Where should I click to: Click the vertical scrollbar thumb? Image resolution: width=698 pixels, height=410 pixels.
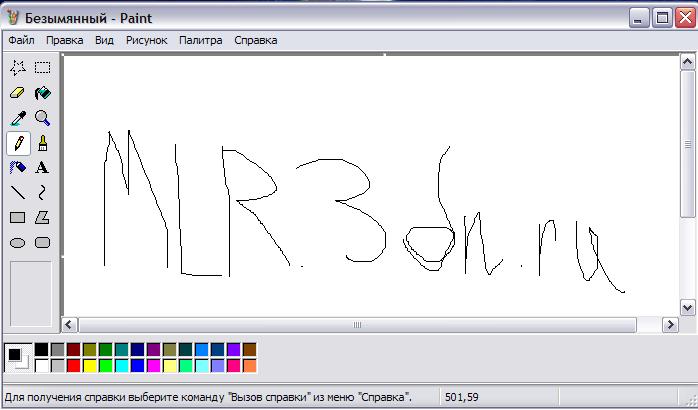tap(687, 144)
